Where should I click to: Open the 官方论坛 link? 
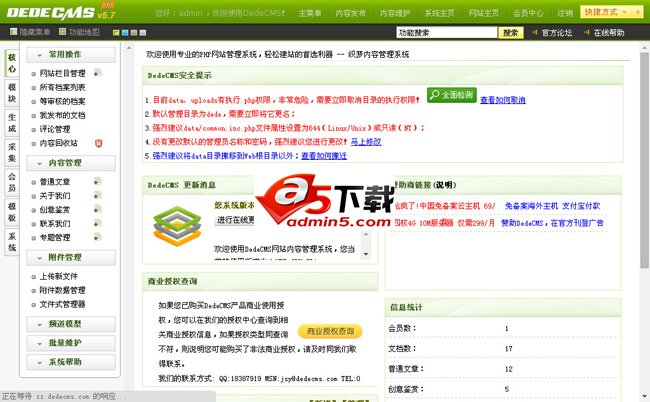557,33
